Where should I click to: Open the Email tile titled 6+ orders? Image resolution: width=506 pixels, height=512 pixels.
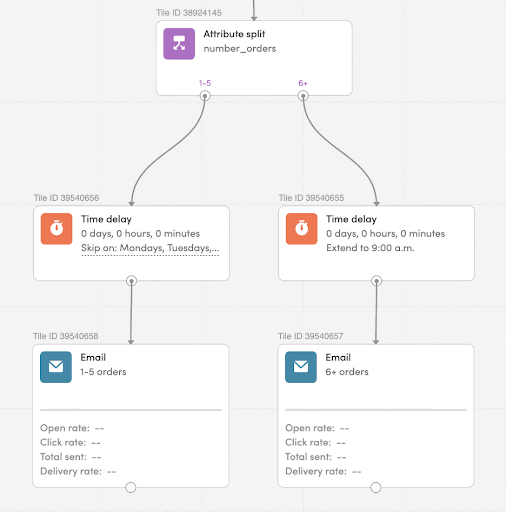tap(376, 416)
